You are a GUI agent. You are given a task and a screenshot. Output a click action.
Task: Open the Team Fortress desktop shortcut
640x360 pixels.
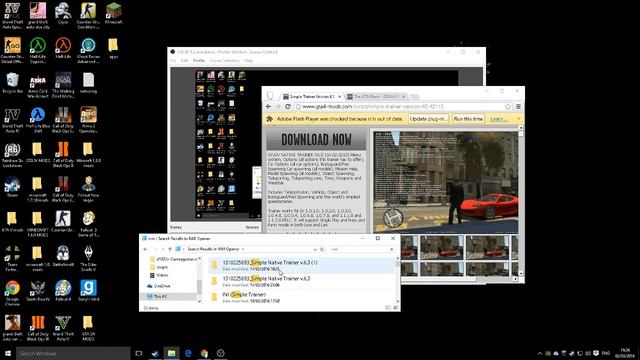point(12,258)
